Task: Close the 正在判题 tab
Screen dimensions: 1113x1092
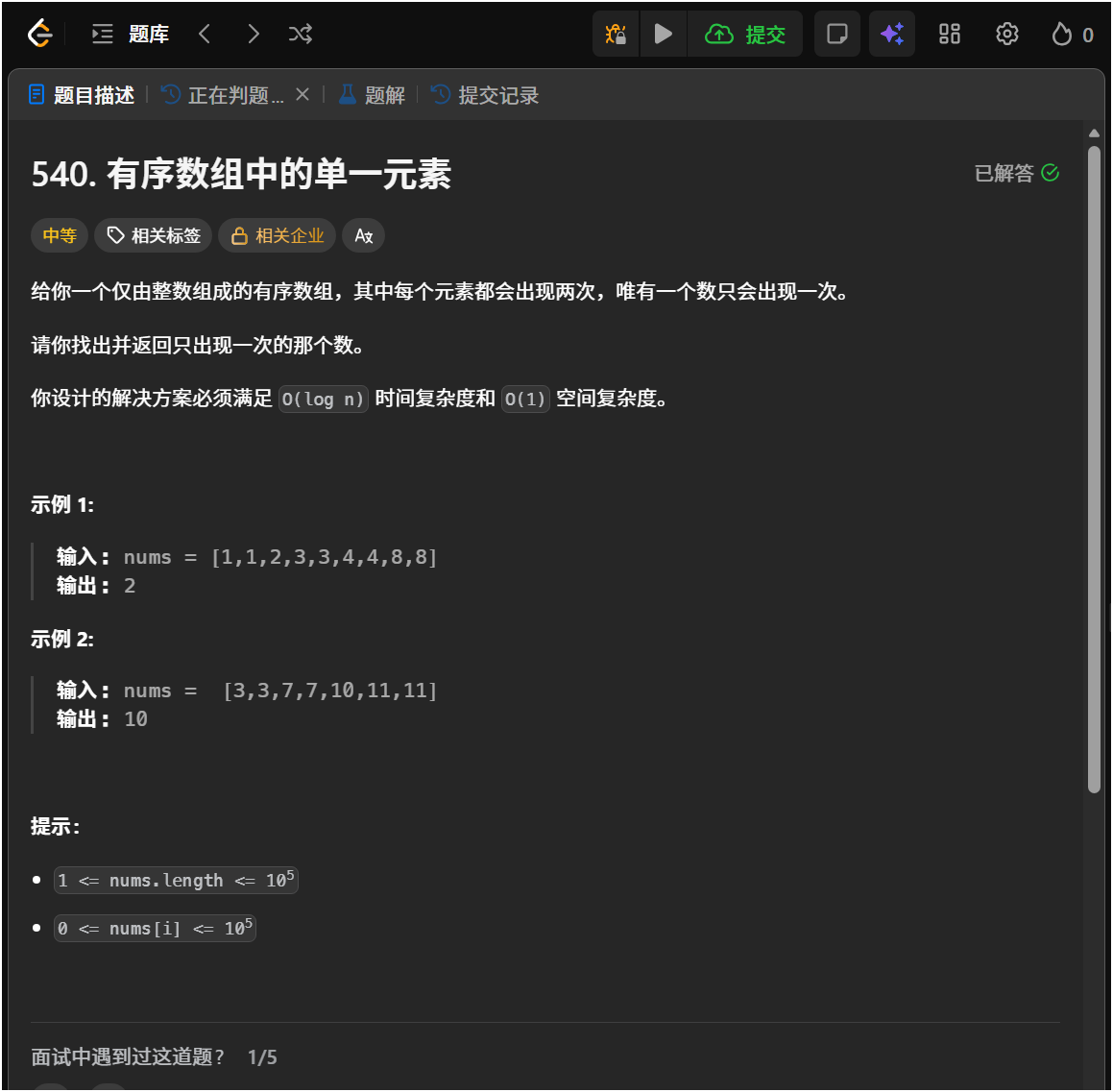Action: [x=302, y=94]
